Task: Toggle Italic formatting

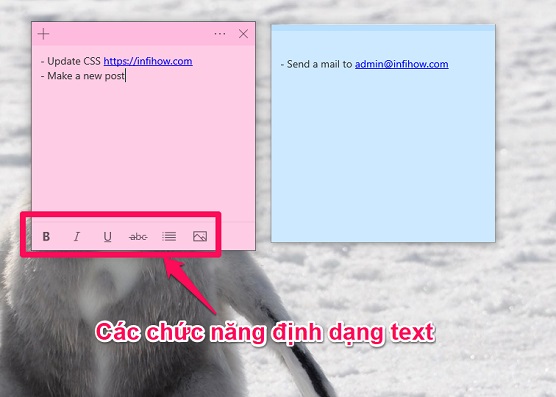Action: 77,236
